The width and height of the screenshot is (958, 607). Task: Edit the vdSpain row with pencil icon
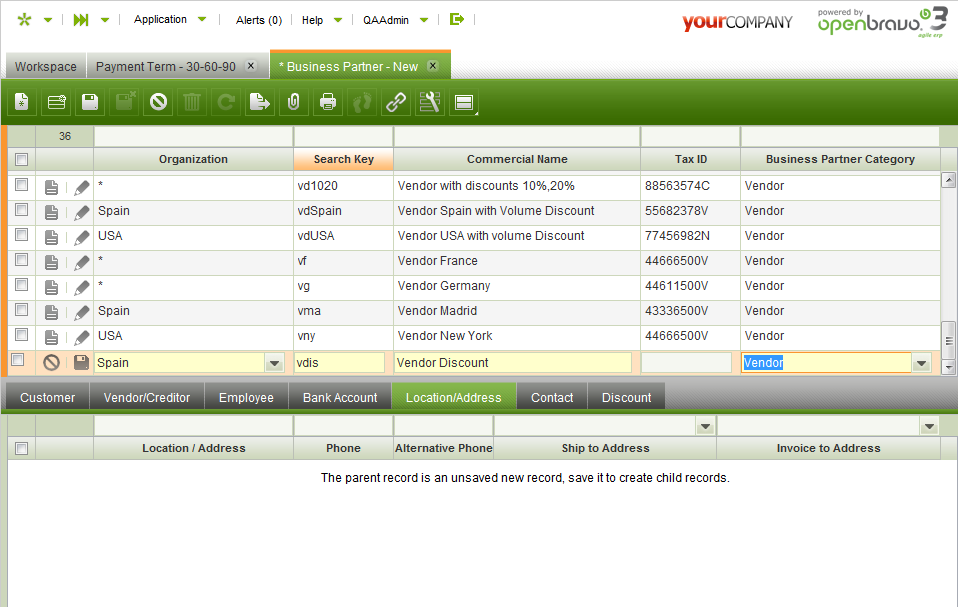click(81, 213)
